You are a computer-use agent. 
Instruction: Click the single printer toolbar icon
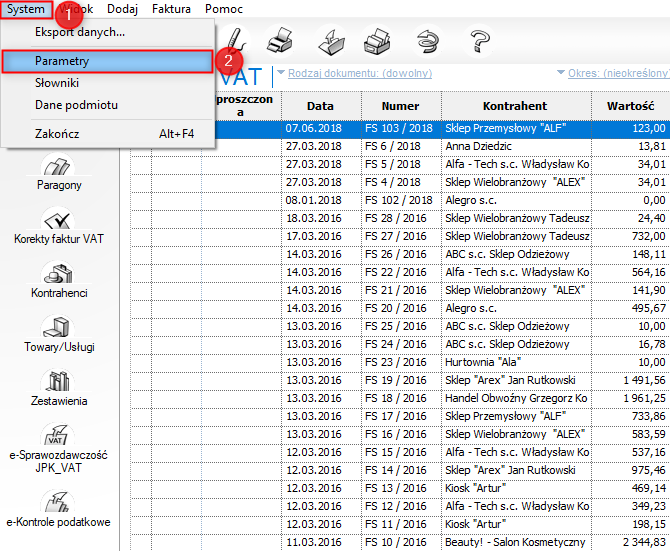[x=280, y=41]
